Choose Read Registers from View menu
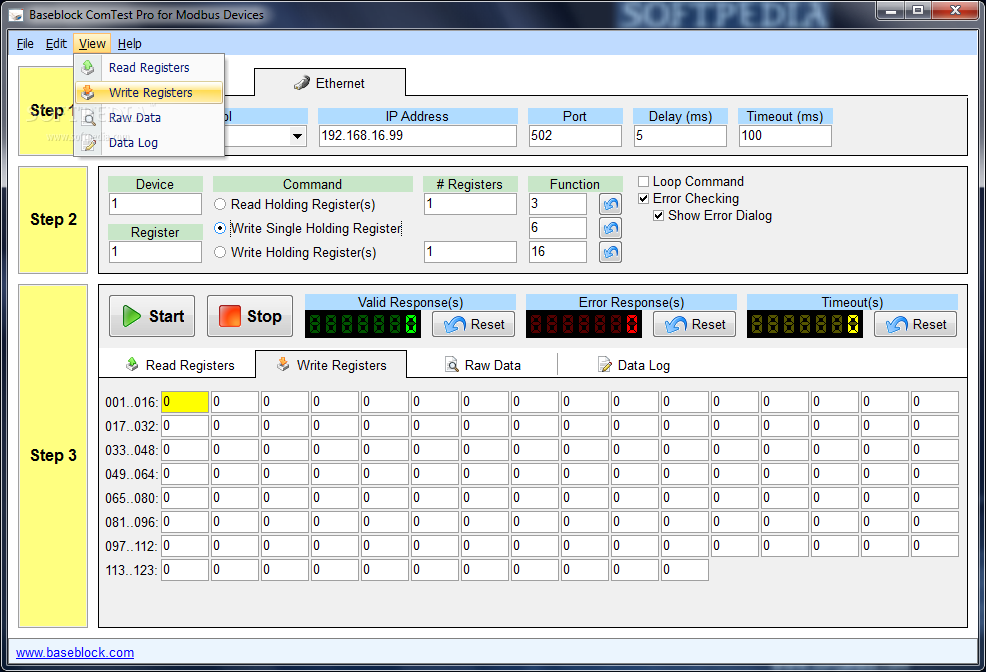Viewport: 986px width, 672px height. point(149,67)
